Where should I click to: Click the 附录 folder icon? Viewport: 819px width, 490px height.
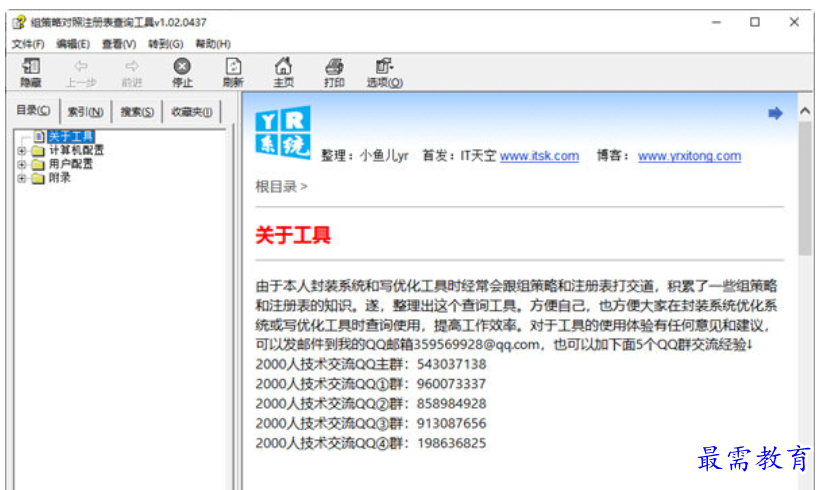point(38,179)
